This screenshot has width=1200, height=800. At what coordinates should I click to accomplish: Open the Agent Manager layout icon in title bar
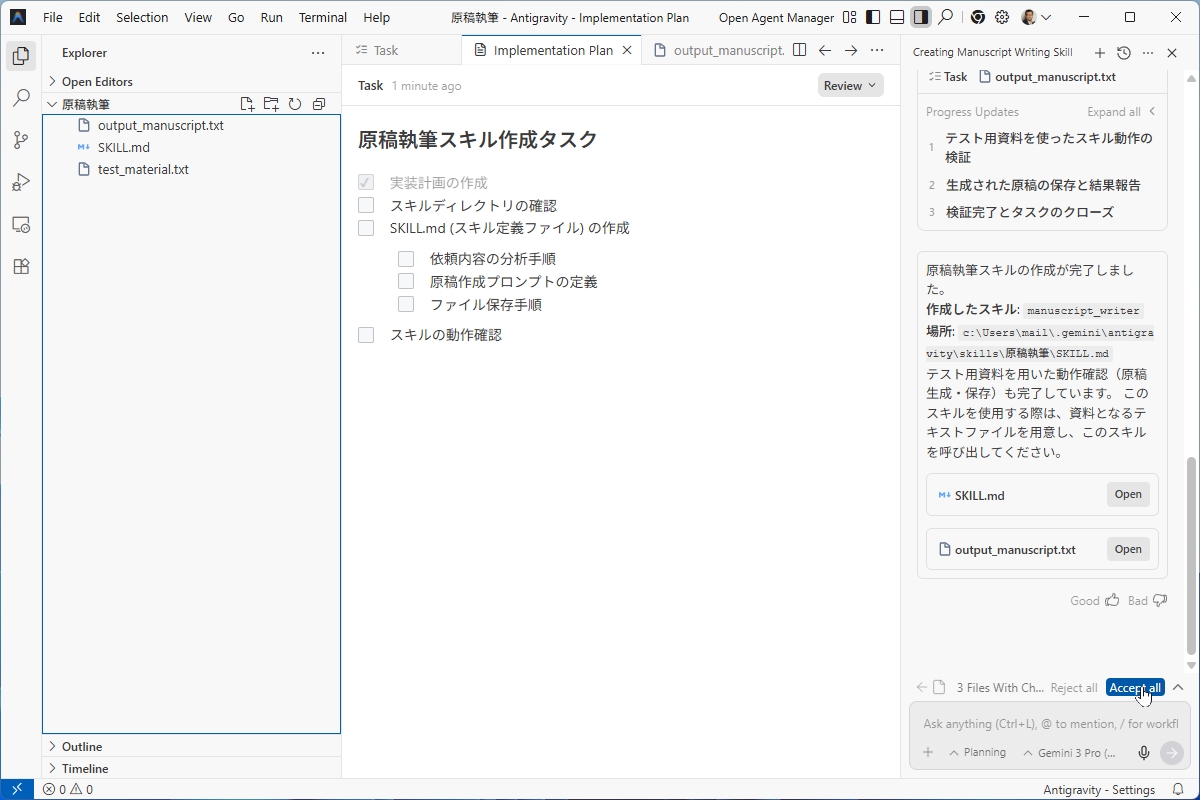[849, 17]
